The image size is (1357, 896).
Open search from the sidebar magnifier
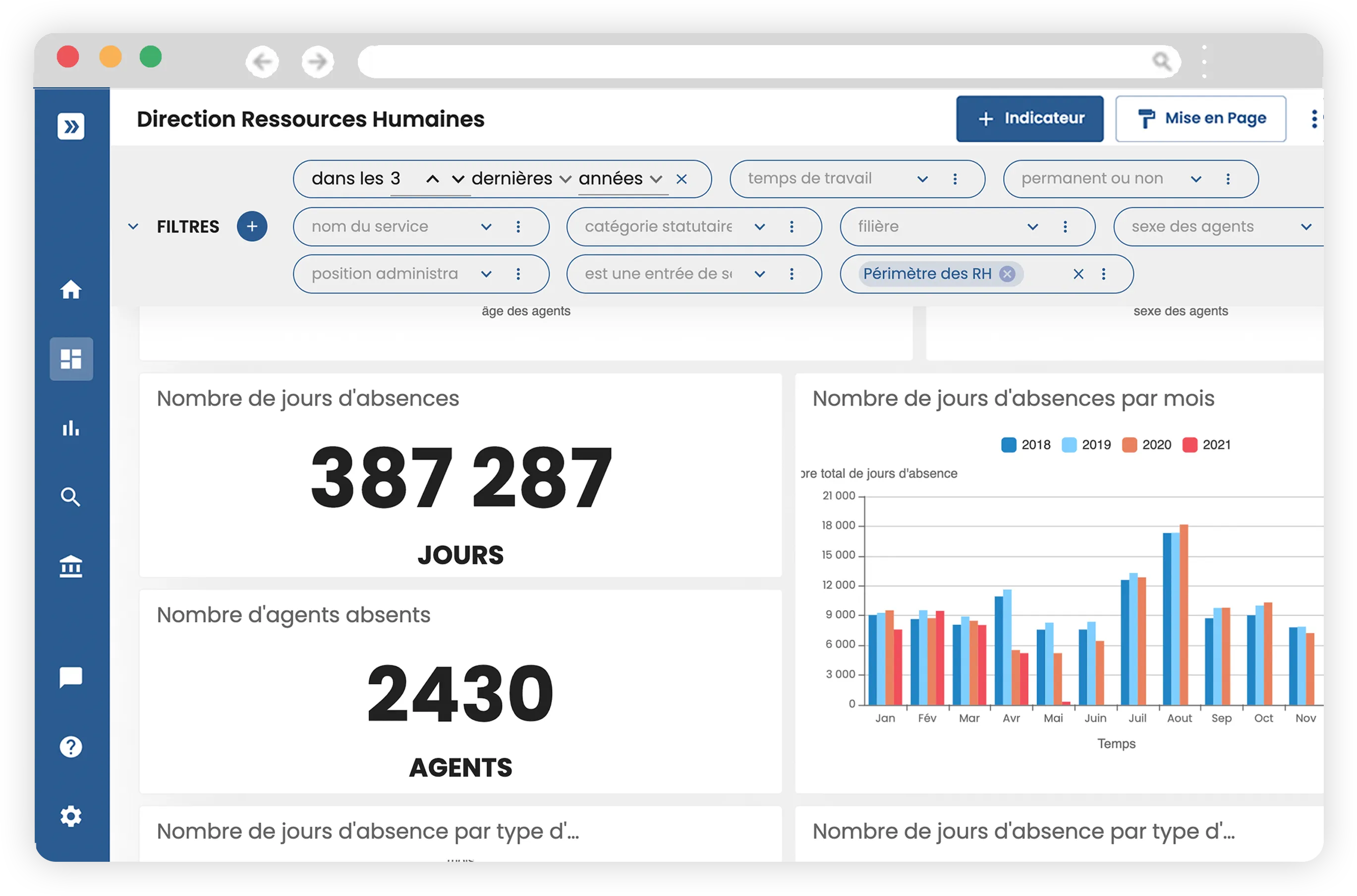click(71, 497)
